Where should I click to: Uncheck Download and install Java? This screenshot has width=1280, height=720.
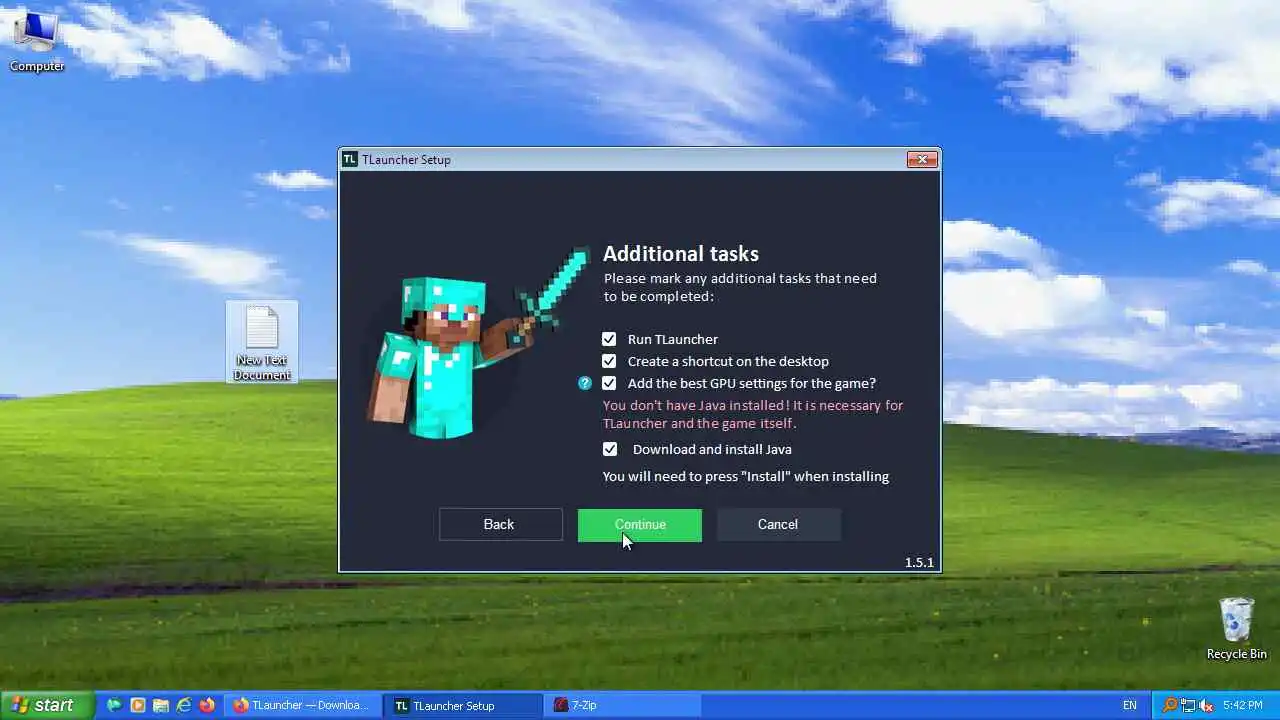[x=609, y=449]
